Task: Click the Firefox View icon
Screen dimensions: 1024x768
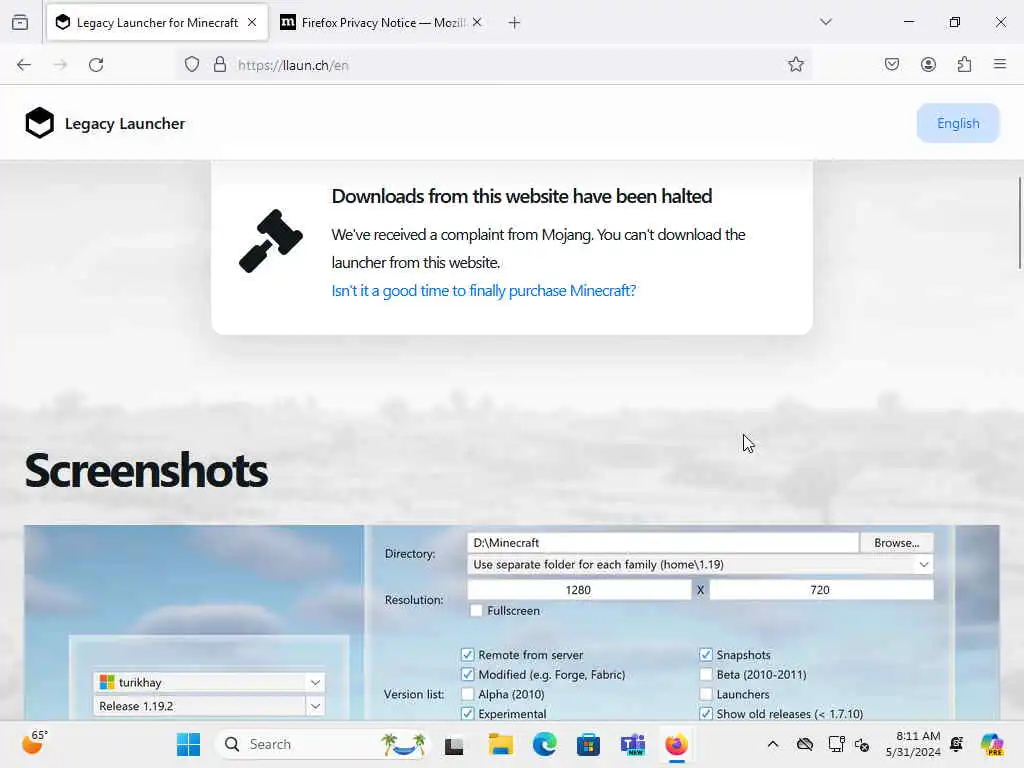Action: 20,22
